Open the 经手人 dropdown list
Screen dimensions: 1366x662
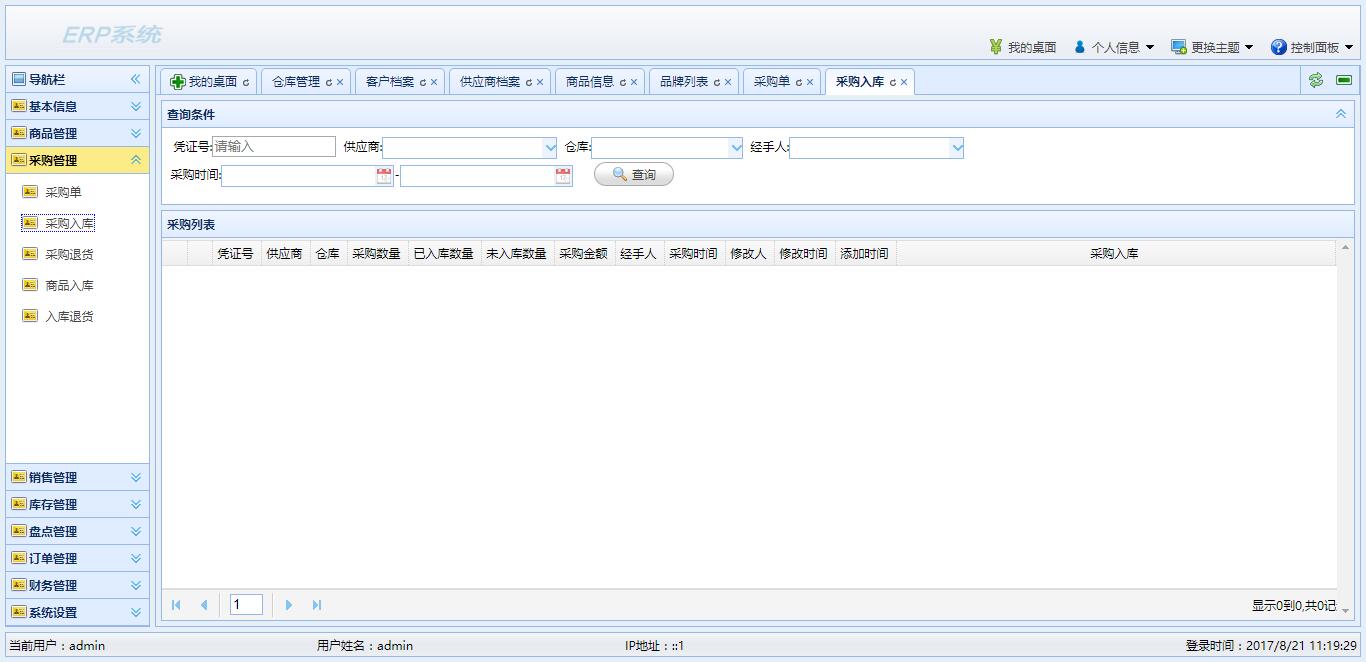click(957, 148)
